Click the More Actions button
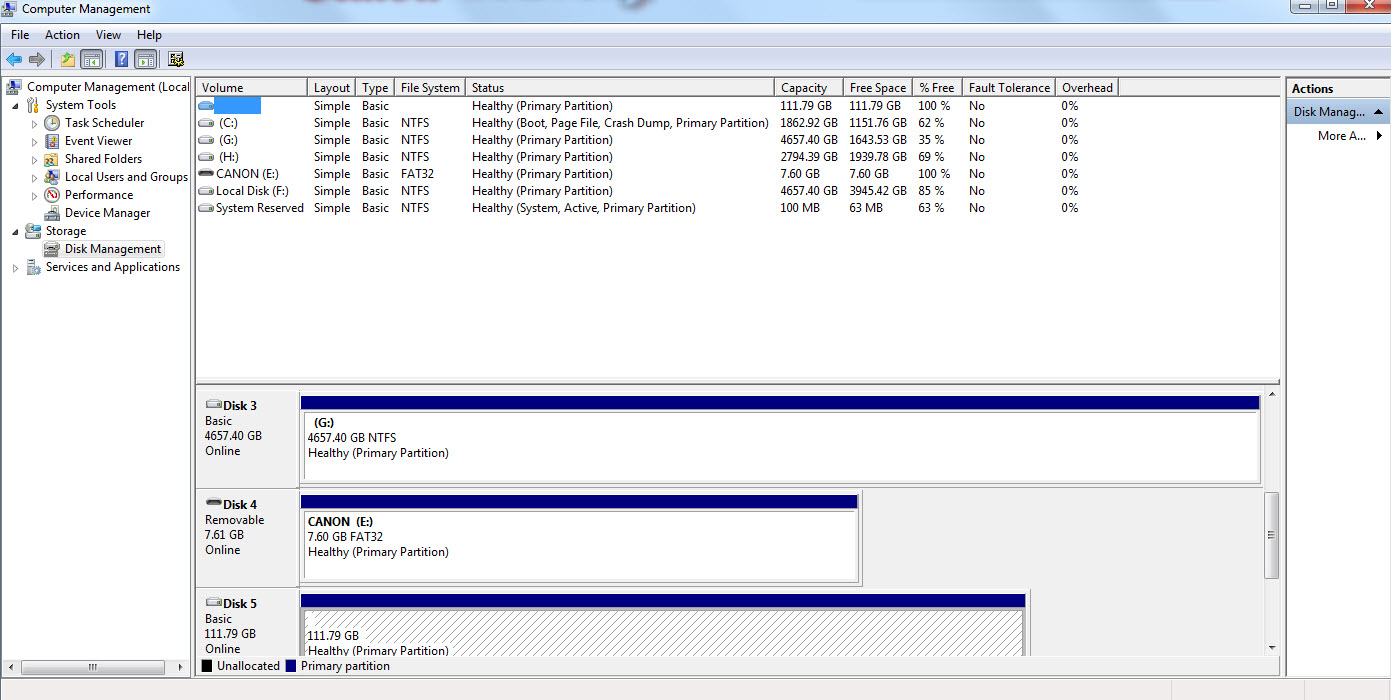This screenshot has height=700, width=1391. click(1342, 134)
